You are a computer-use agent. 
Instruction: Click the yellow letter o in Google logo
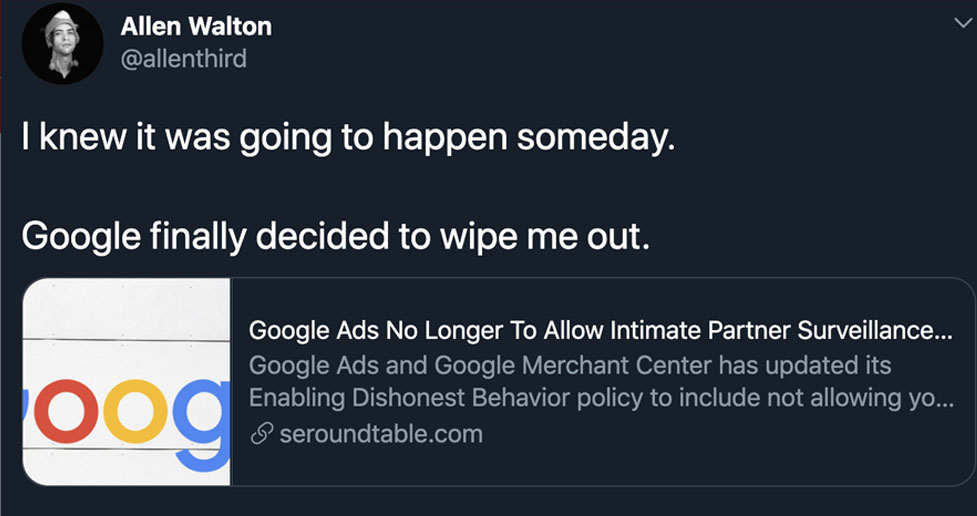pyautogui.click(x=135, y=410)
